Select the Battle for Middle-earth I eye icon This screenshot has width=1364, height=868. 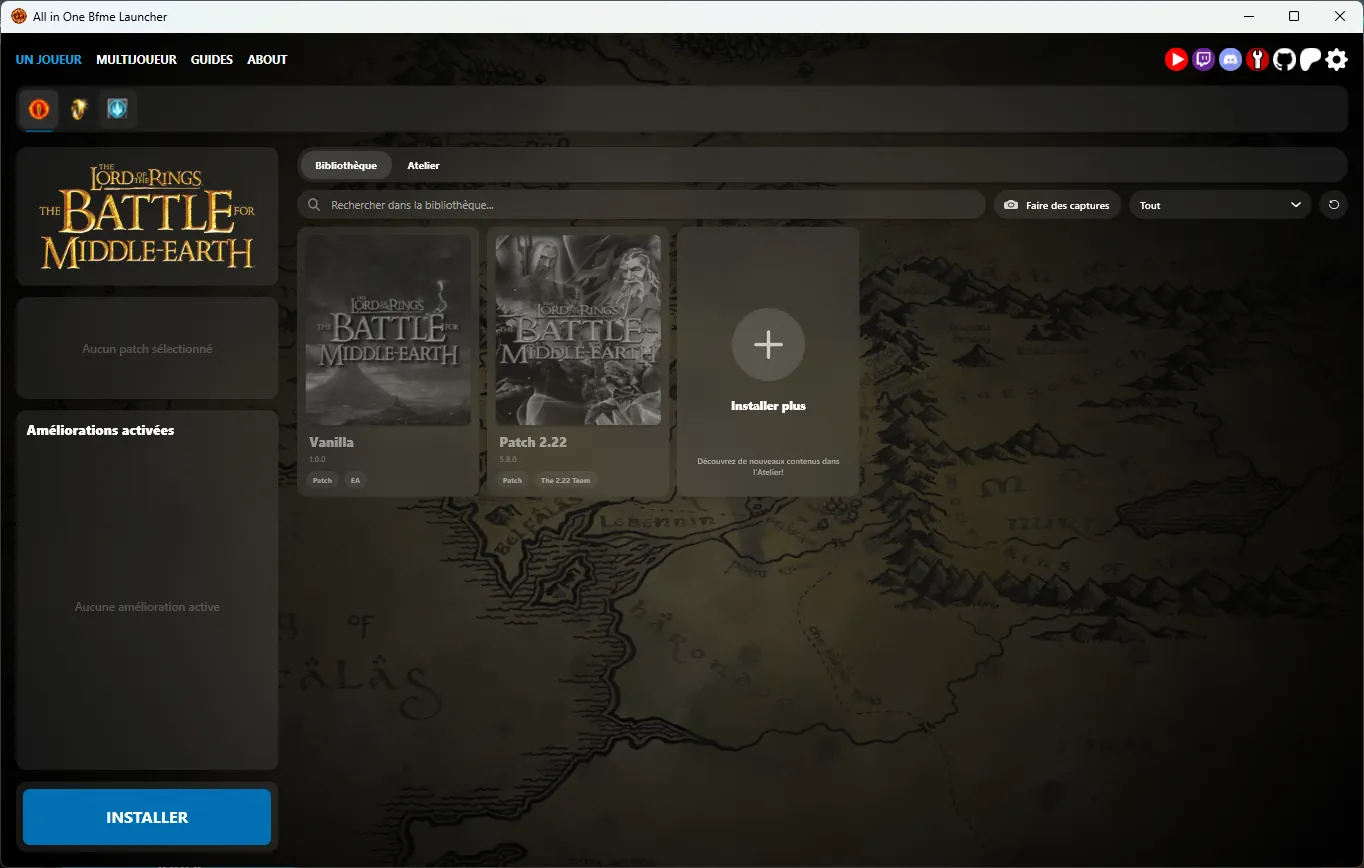click(39, 108)
